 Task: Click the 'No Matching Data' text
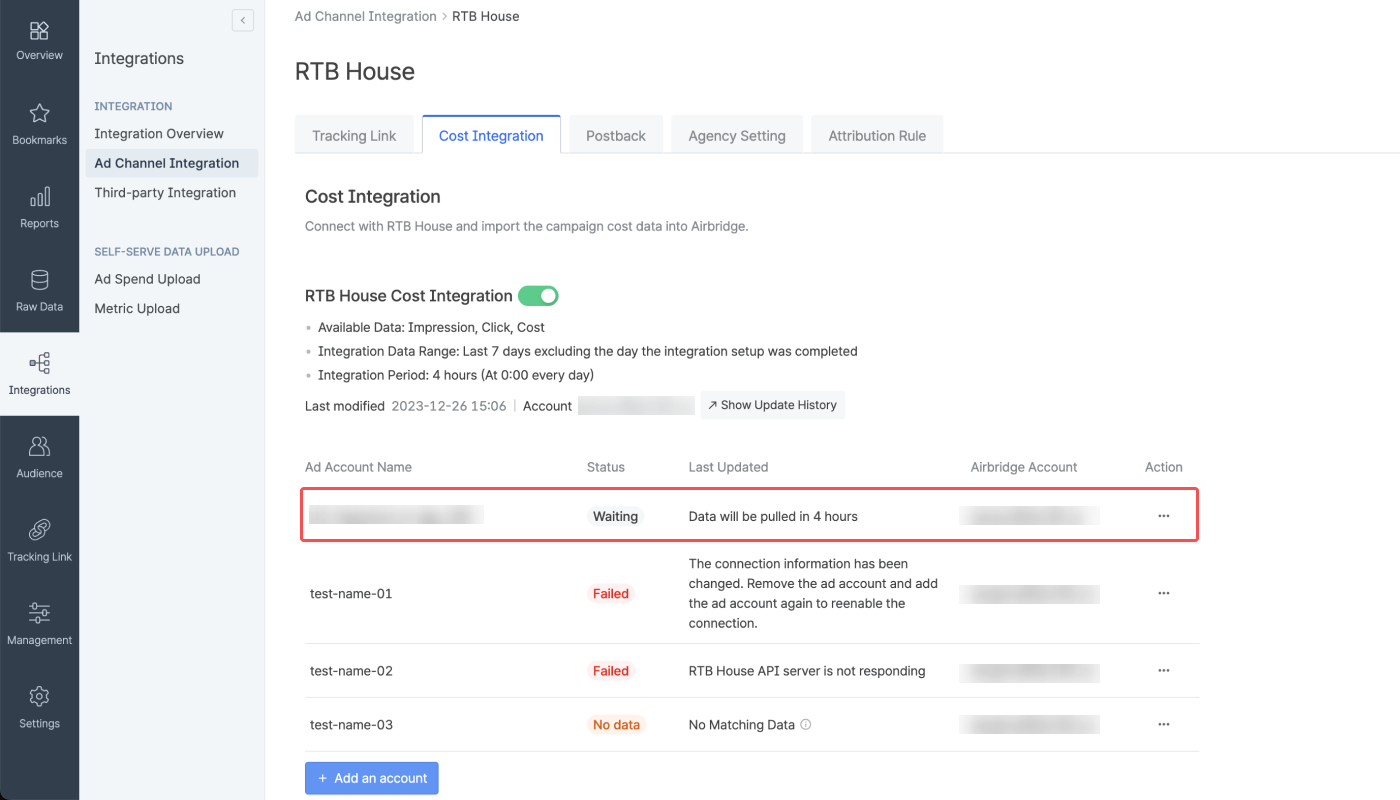coord(742,724)
